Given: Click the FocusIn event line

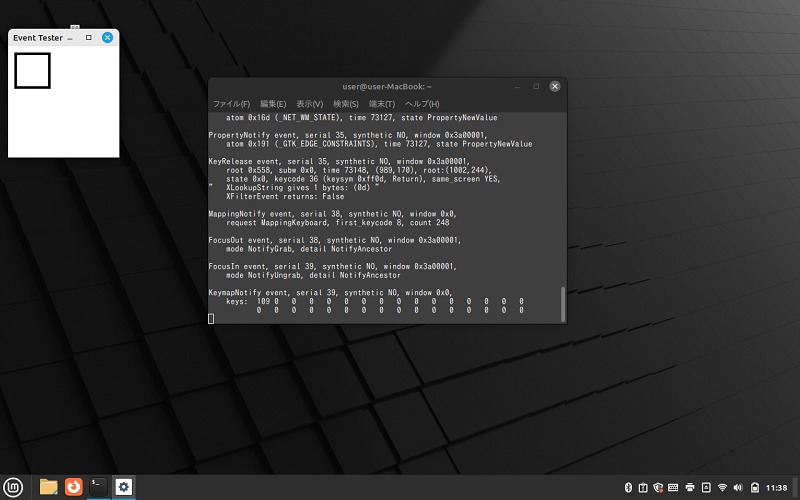Looking at the screenshot, I should coord(333,266).
